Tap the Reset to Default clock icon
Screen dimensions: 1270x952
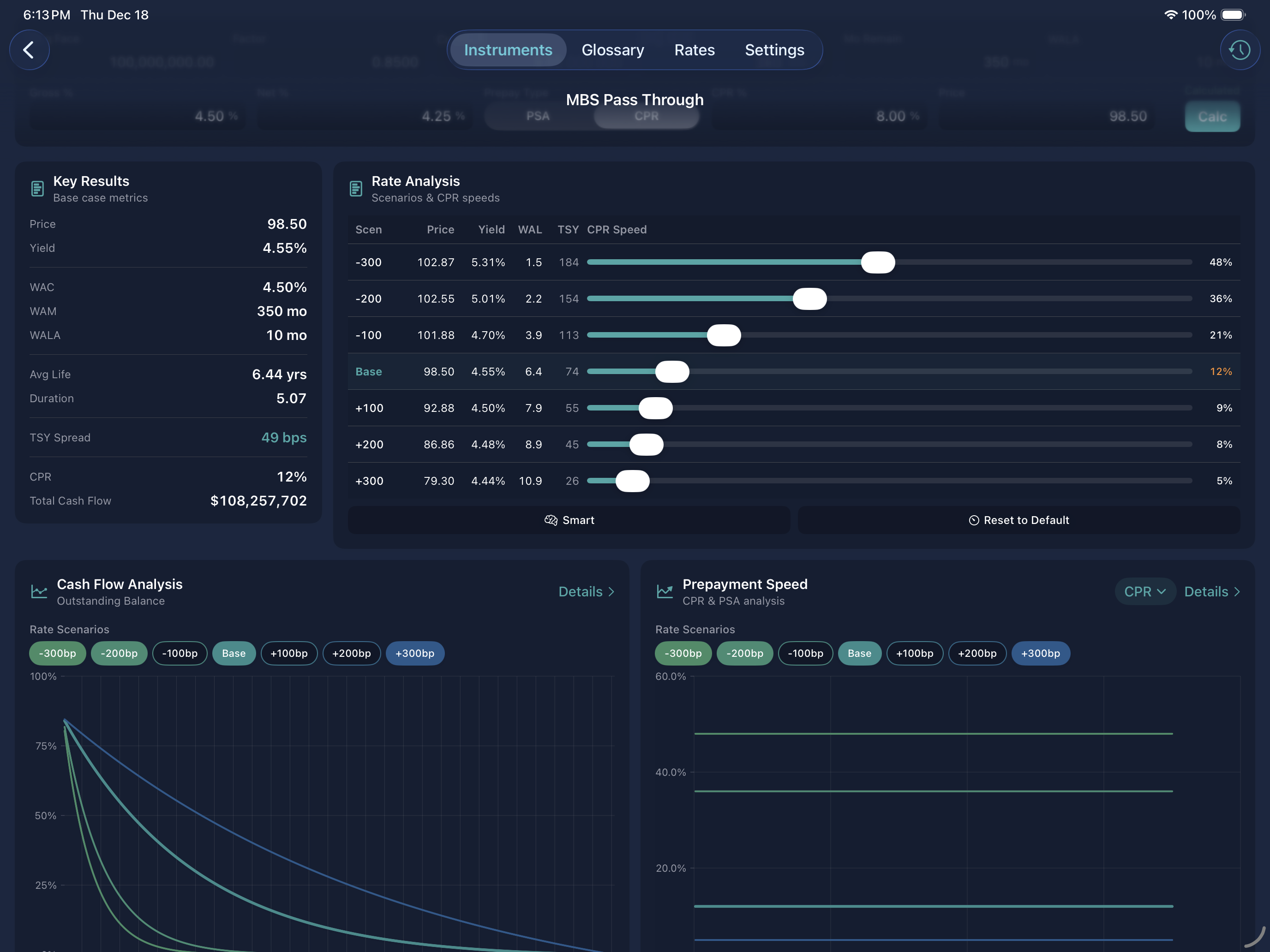pyautogui.click(x=974, y=520)
